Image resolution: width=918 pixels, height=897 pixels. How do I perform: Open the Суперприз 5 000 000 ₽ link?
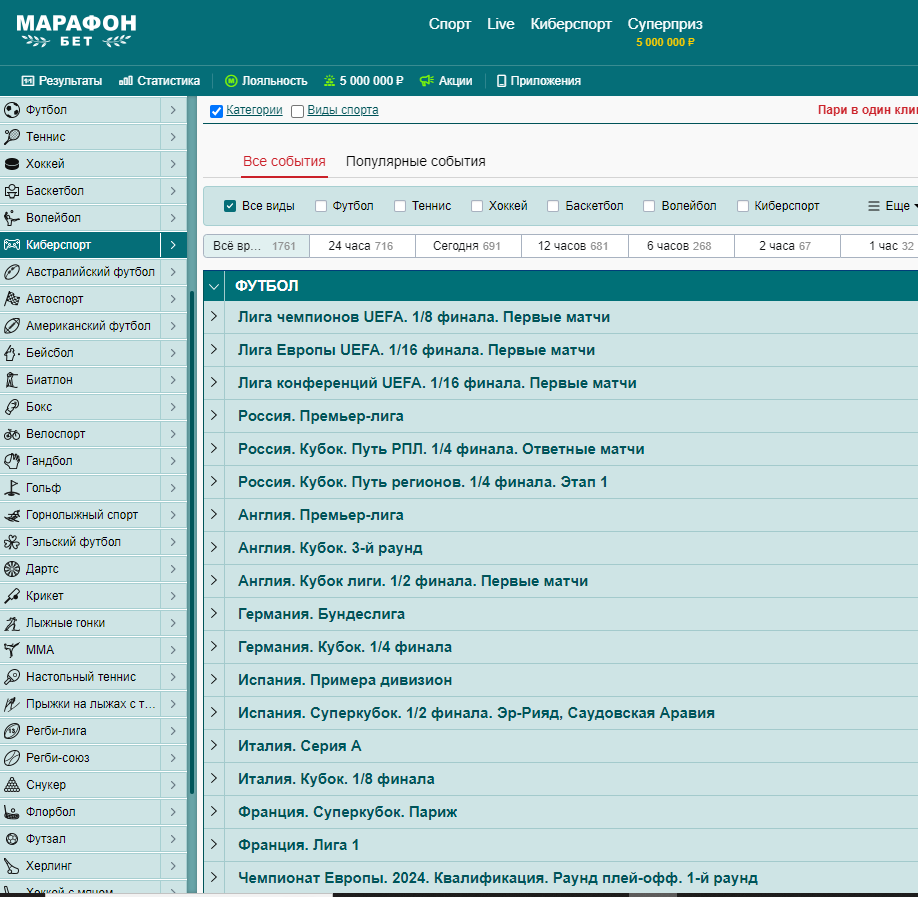665,32
